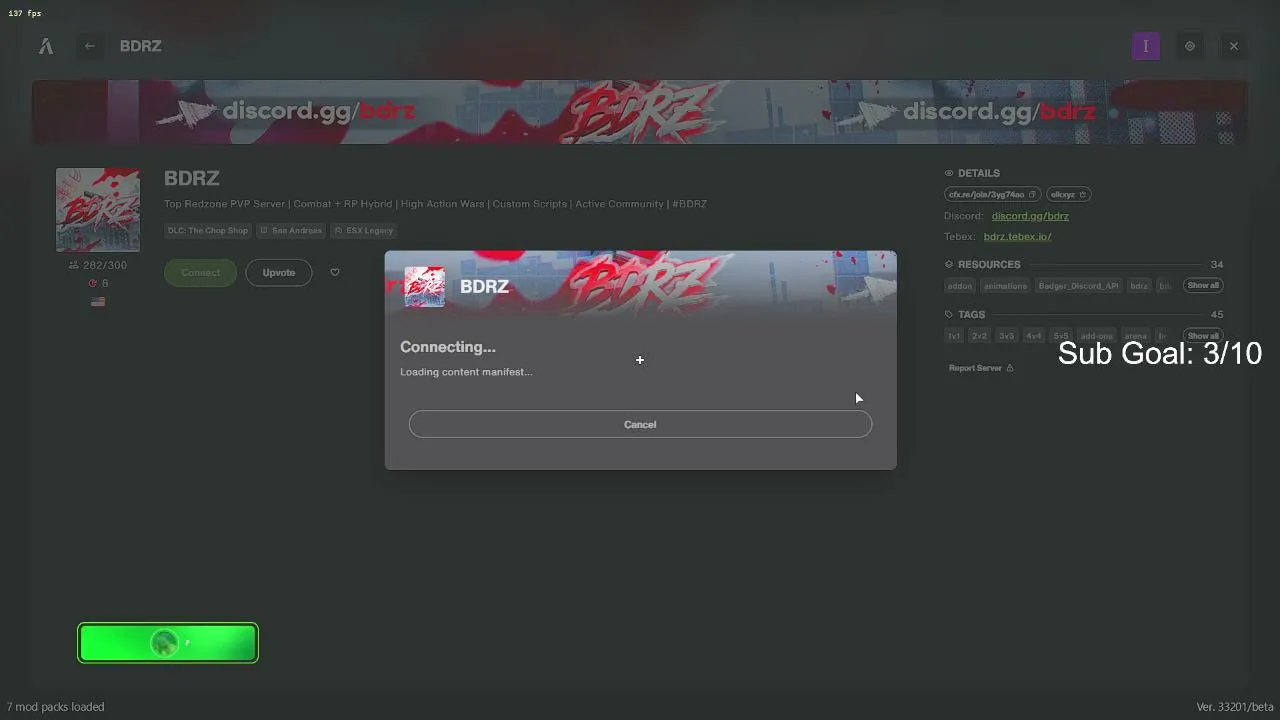Select the bdrz resource chip
Viewport: 1280px width, 720px height.
1139,286
